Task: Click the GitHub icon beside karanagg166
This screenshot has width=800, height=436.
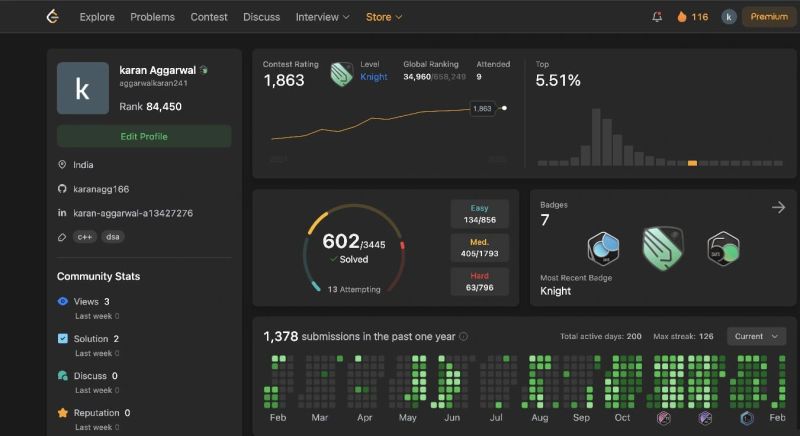Action: [62, 189]
